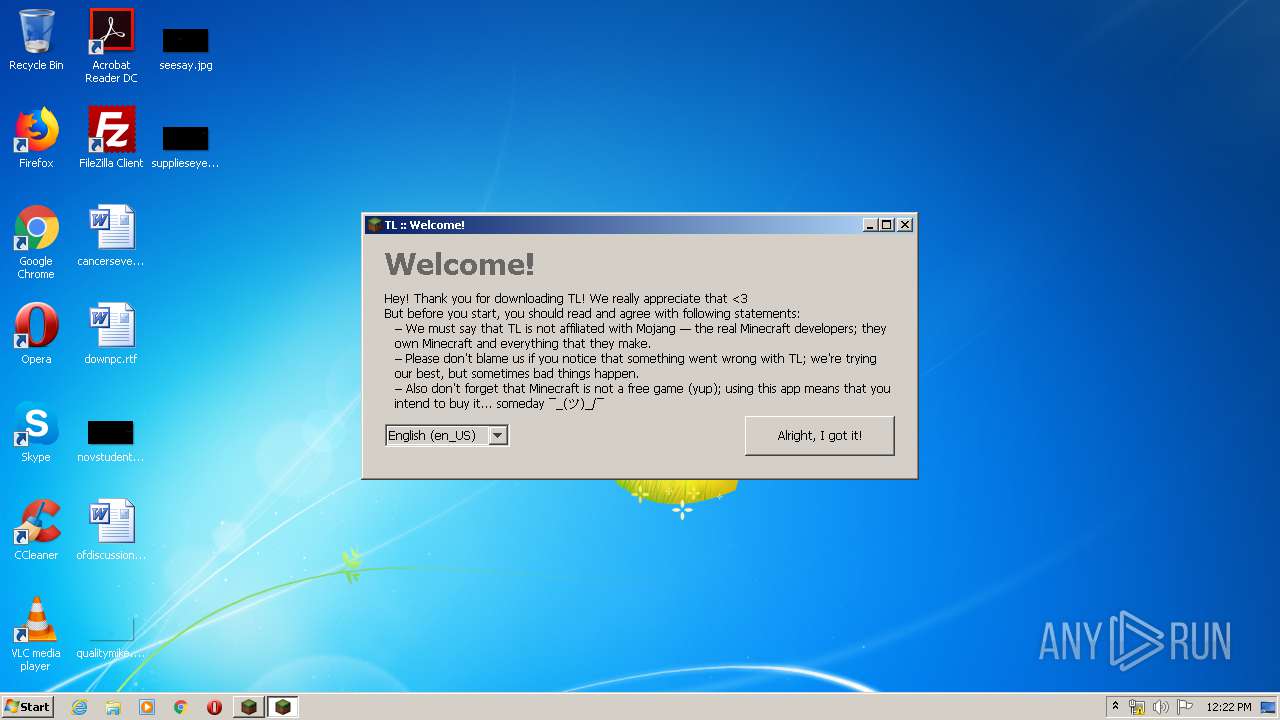Launch Acrobat Reader DC shortcut

pos(111,46)
